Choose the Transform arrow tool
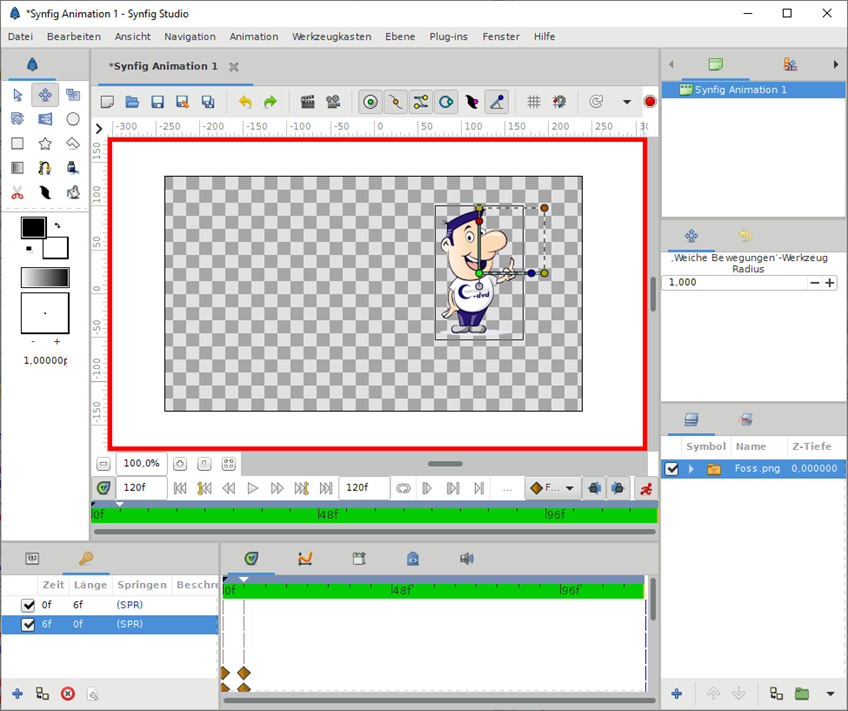Image resolution: width=848 pixels, height=711 pixels. [x=17, y=95]
